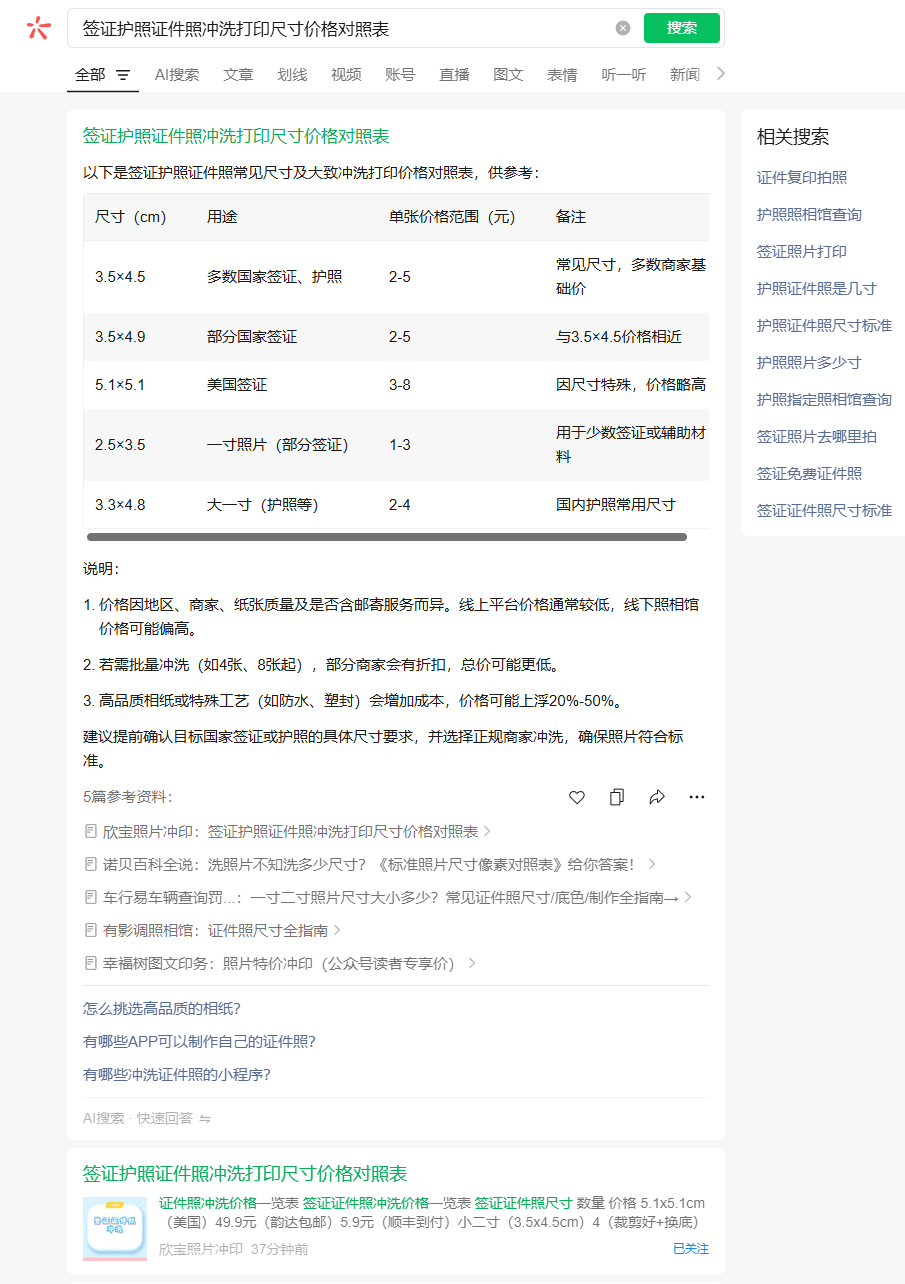Click the horizontal scrollbar under the table
The width and height of the screenshot is (905, 1284).
(x=387, y=537)
